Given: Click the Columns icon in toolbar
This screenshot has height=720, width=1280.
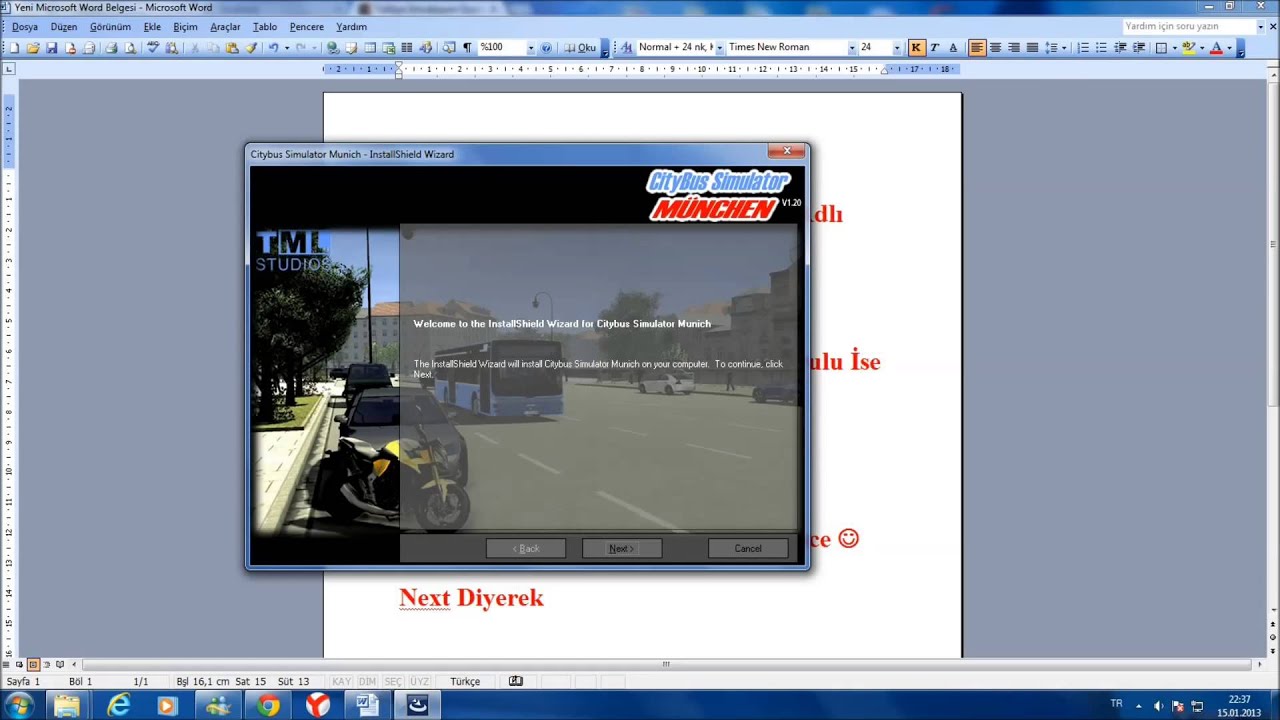Looking at the screenshot, I should point(406,47).
